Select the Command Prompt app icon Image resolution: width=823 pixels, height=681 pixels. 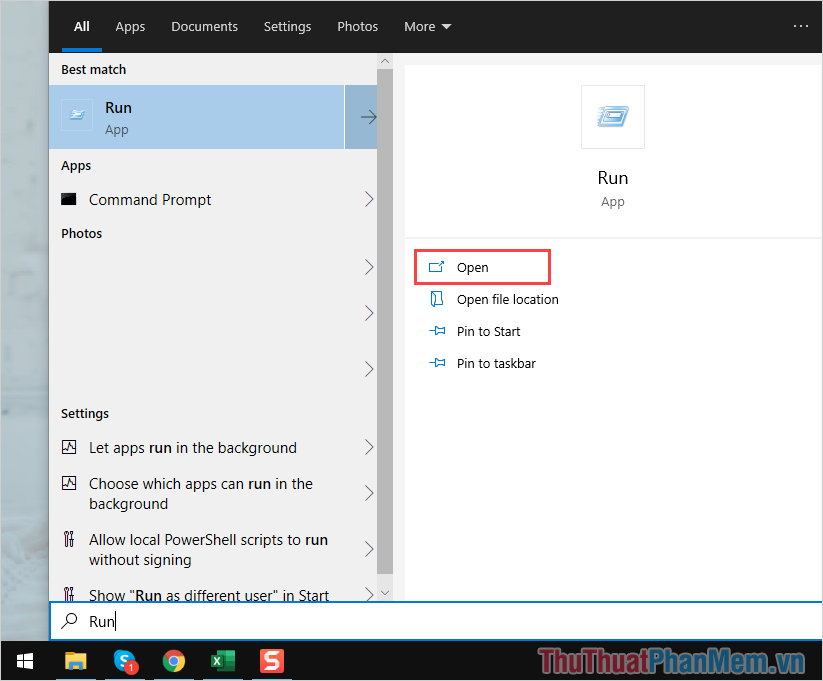coord(68,199)
